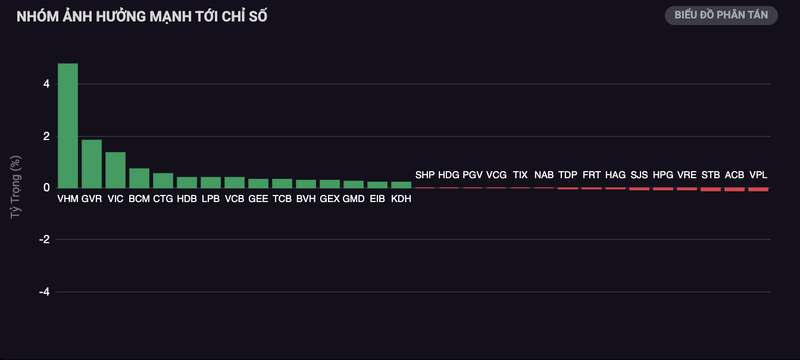Click the HPG ticker label
800x360 pixels.
click(663, 175)
